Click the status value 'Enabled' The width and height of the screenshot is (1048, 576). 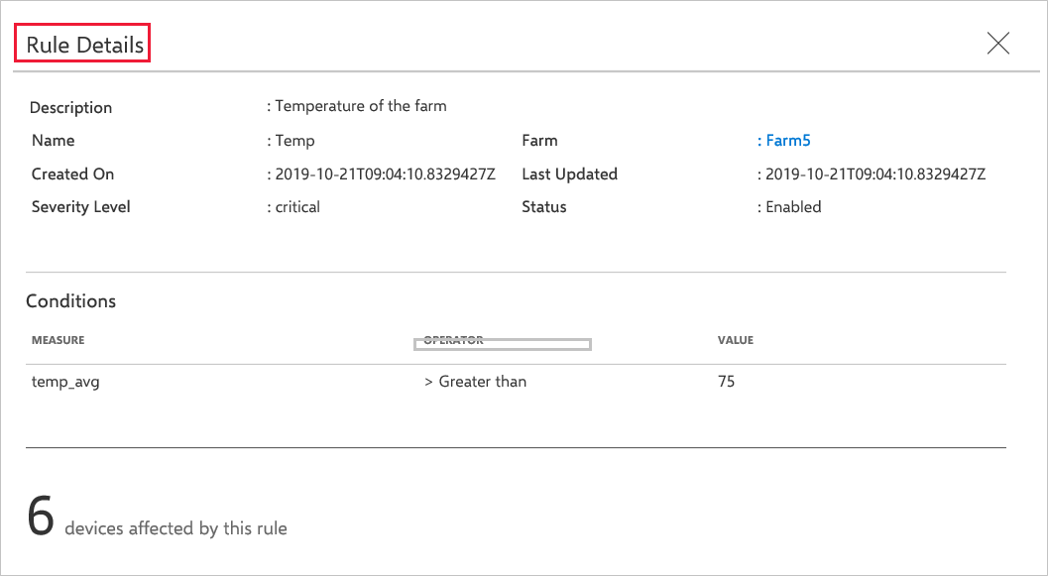(793, 207)
